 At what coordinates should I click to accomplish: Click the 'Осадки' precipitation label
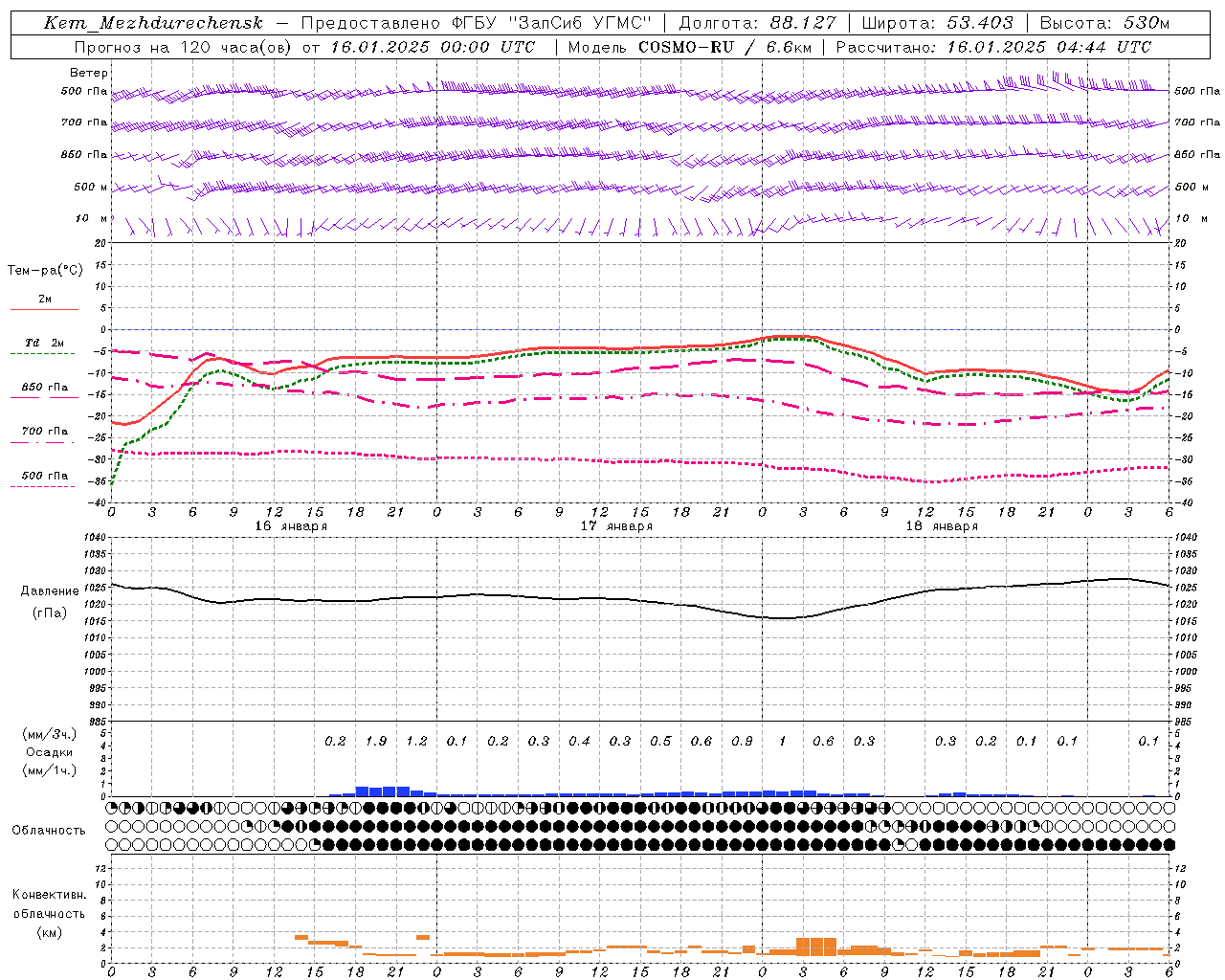[50, 752]
